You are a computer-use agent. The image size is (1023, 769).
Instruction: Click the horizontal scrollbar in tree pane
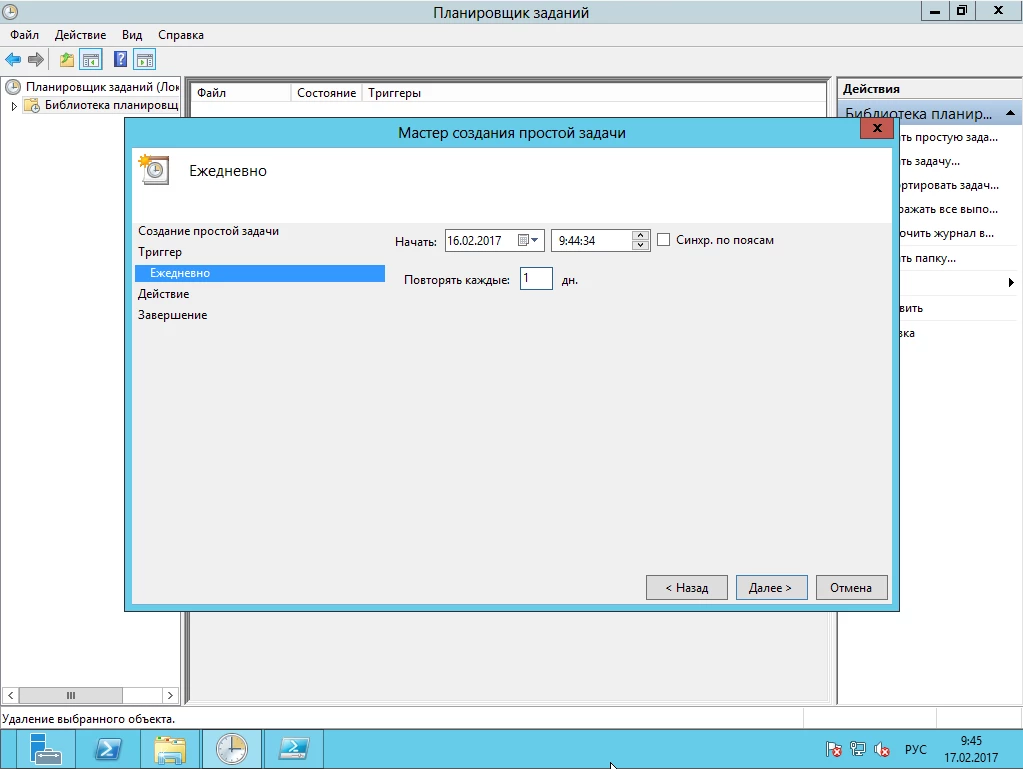pyautogui.click(x=70, y=695)
